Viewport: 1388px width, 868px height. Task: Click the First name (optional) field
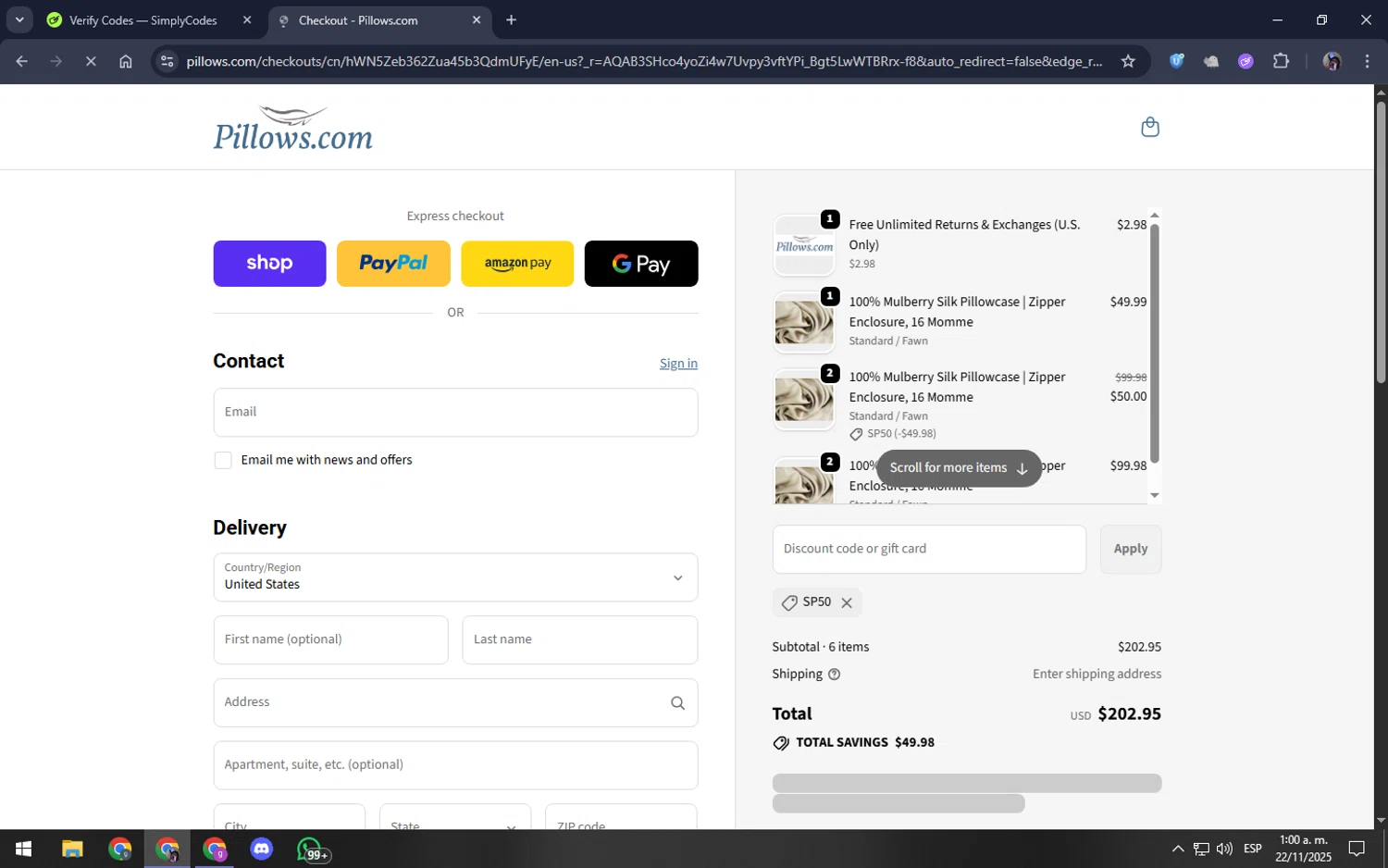pos(330,639)
